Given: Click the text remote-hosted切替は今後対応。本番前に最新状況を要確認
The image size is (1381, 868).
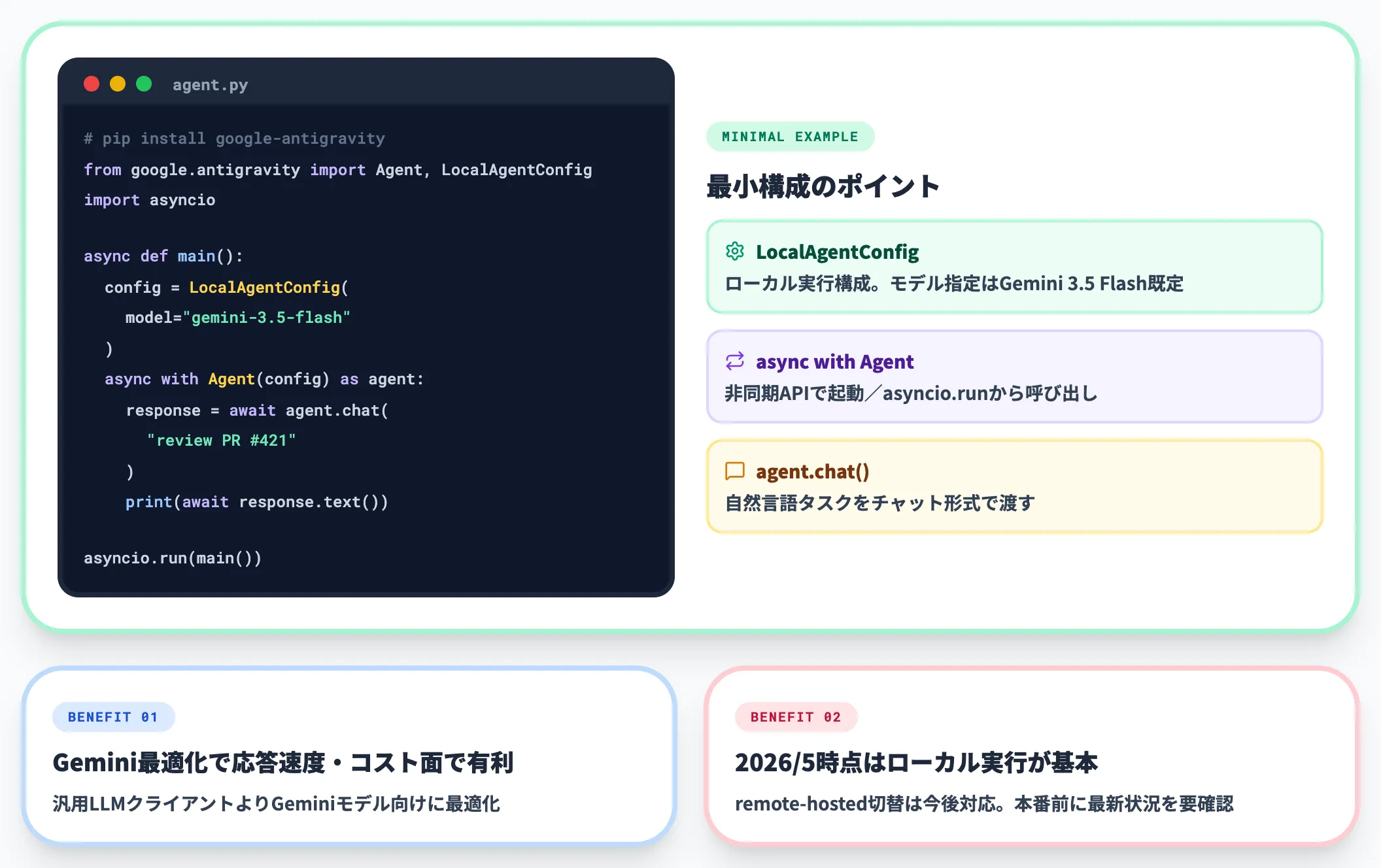Looking at the screenshot, I should pyautogui.click(x=984, y=804).
